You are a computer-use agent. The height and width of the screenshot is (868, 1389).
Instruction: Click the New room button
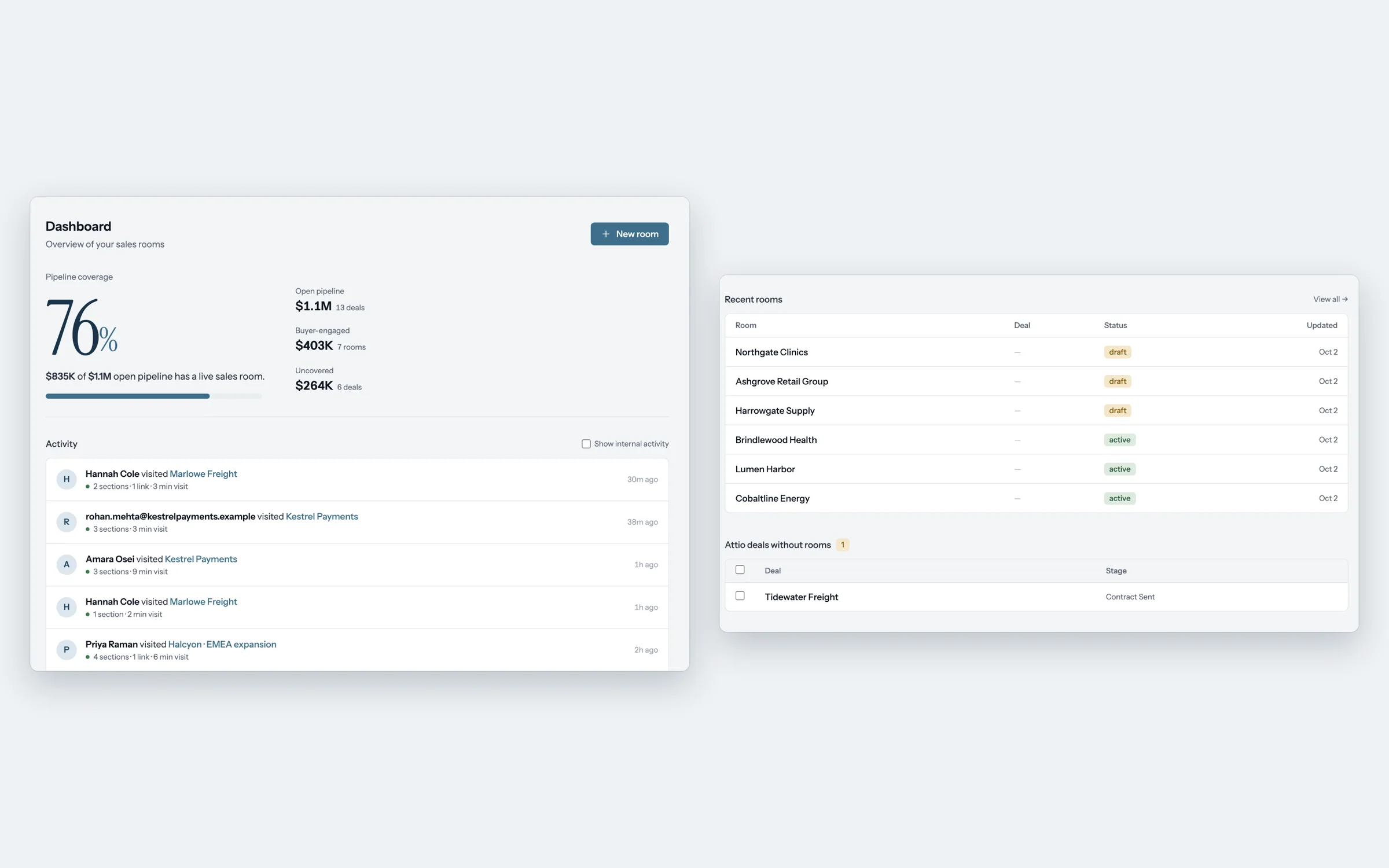tap(629, 234)
